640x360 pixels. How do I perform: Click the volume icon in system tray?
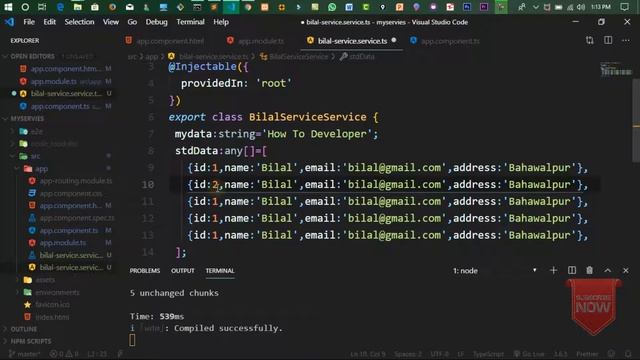581,7
